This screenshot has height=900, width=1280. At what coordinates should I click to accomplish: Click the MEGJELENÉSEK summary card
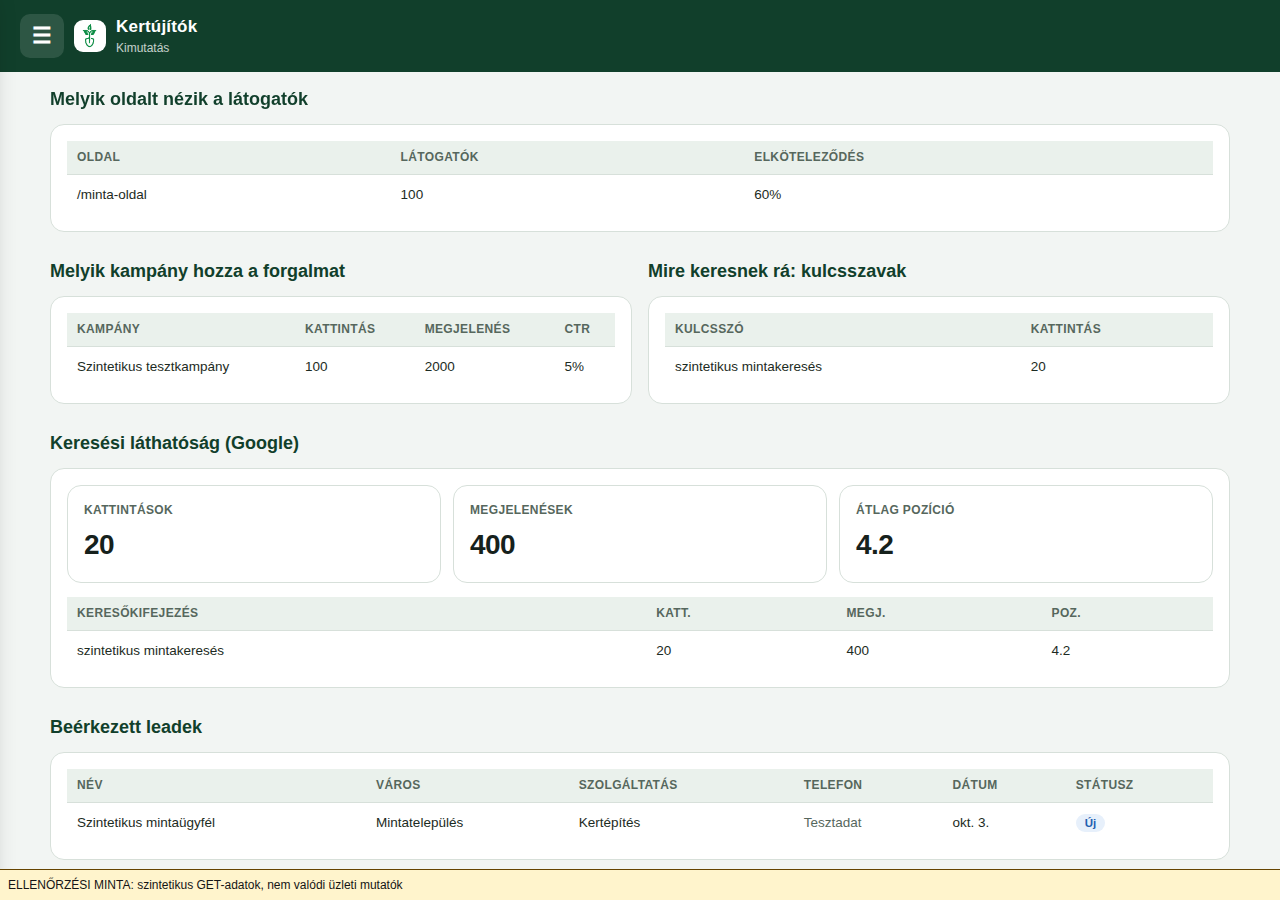click(x=640, y=534)
